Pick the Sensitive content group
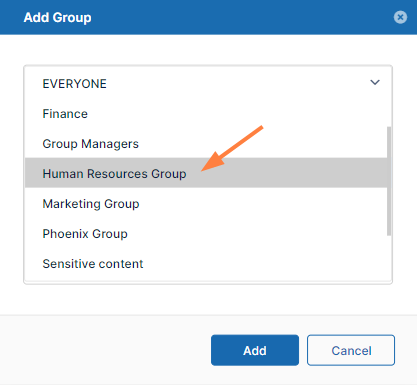 click(x=206, y=264)
